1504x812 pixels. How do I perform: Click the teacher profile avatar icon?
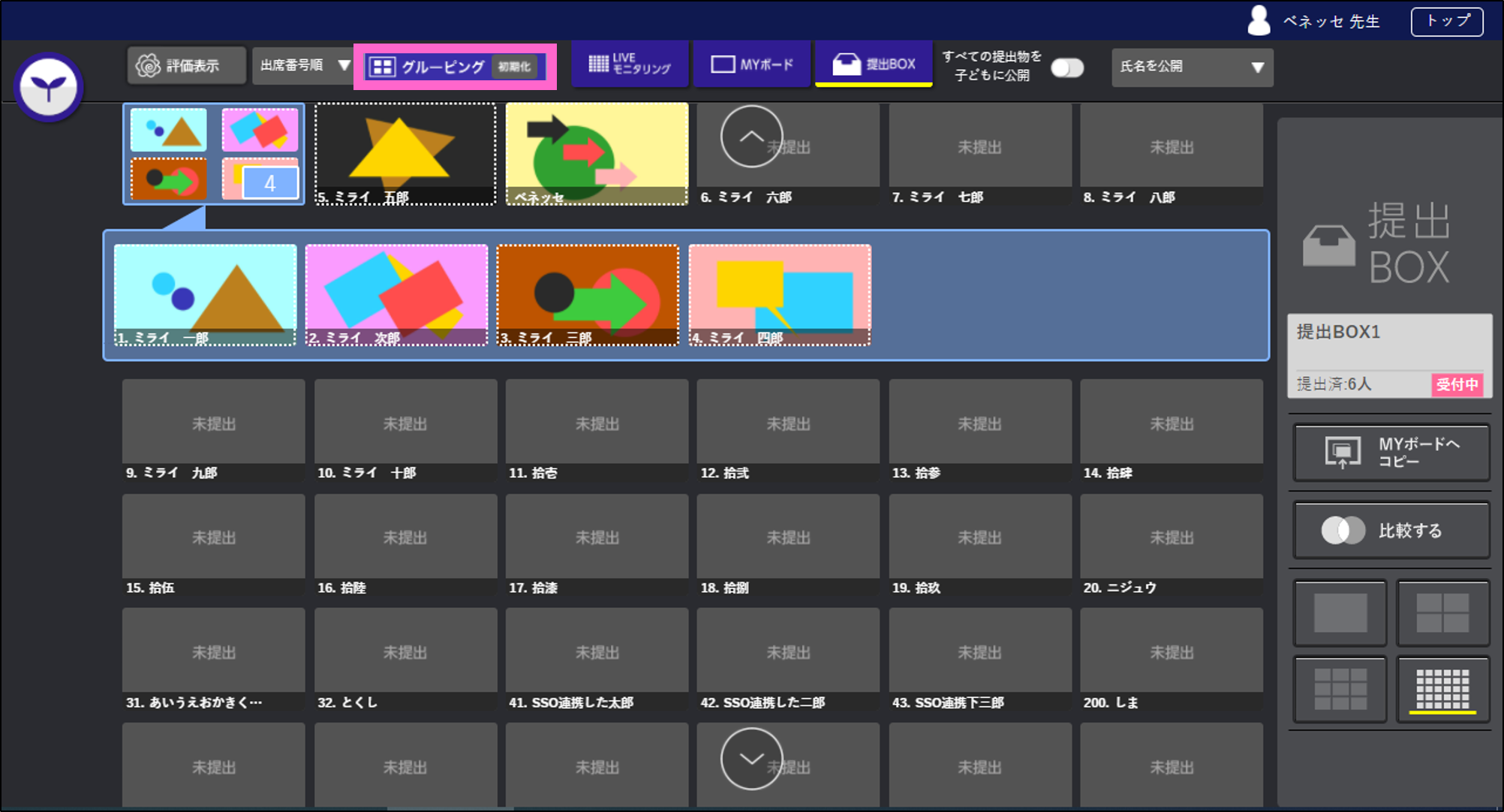coord(1259,20)
